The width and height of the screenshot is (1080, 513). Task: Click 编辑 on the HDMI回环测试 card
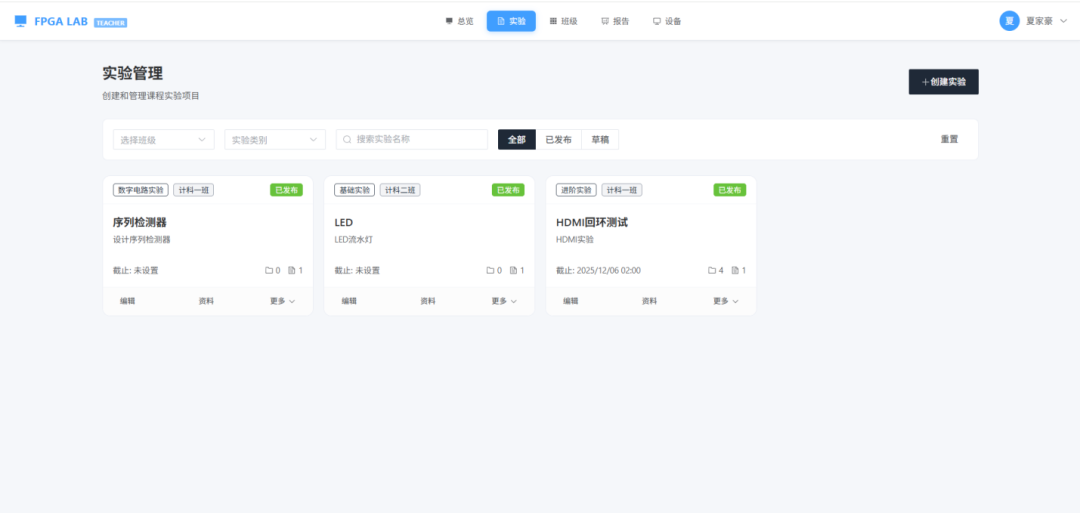570,301
